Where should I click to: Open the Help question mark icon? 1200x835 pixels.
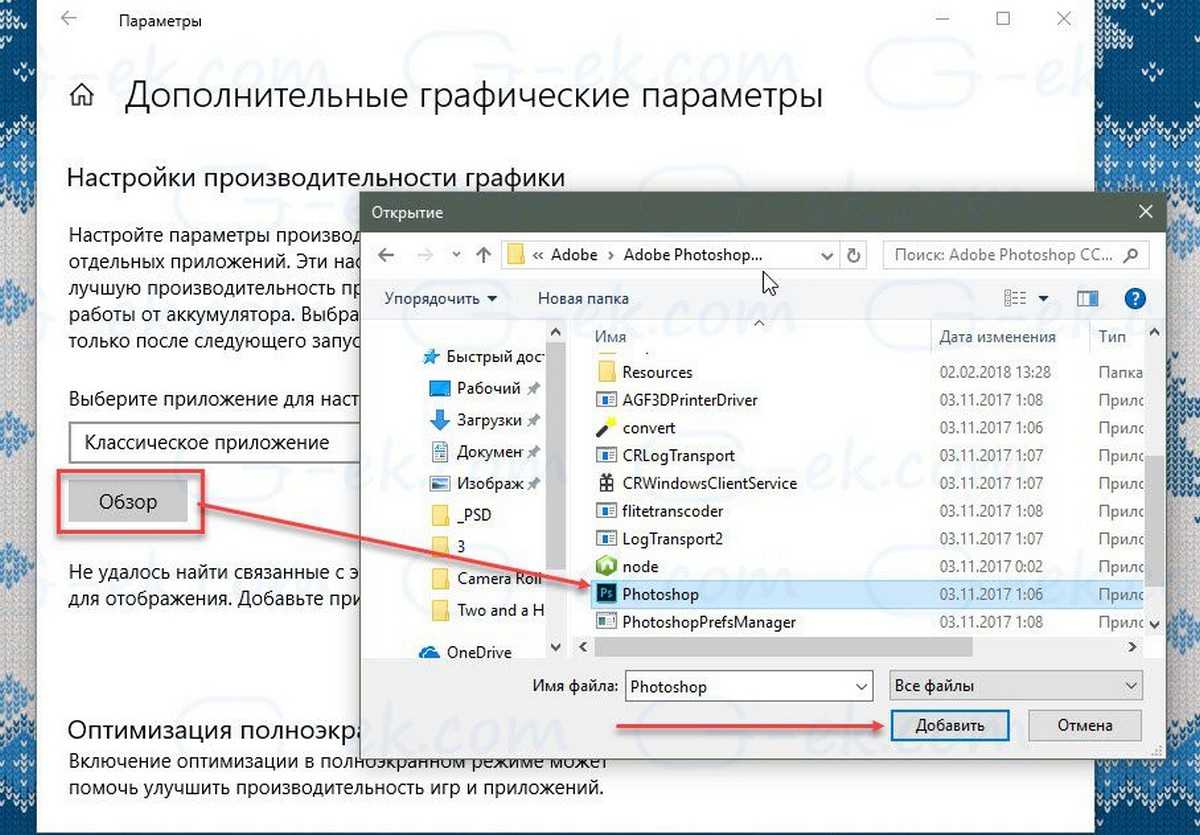coord(1135,298)
